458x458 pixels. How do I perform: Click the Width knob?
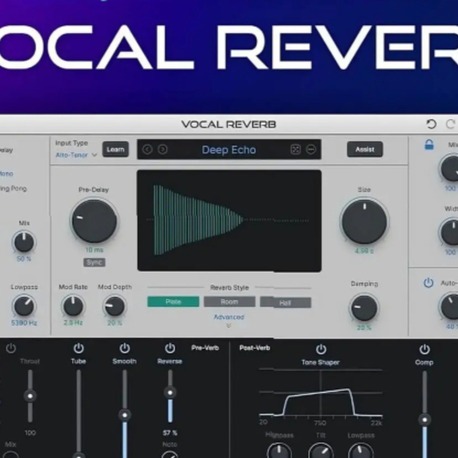point(450,232)
